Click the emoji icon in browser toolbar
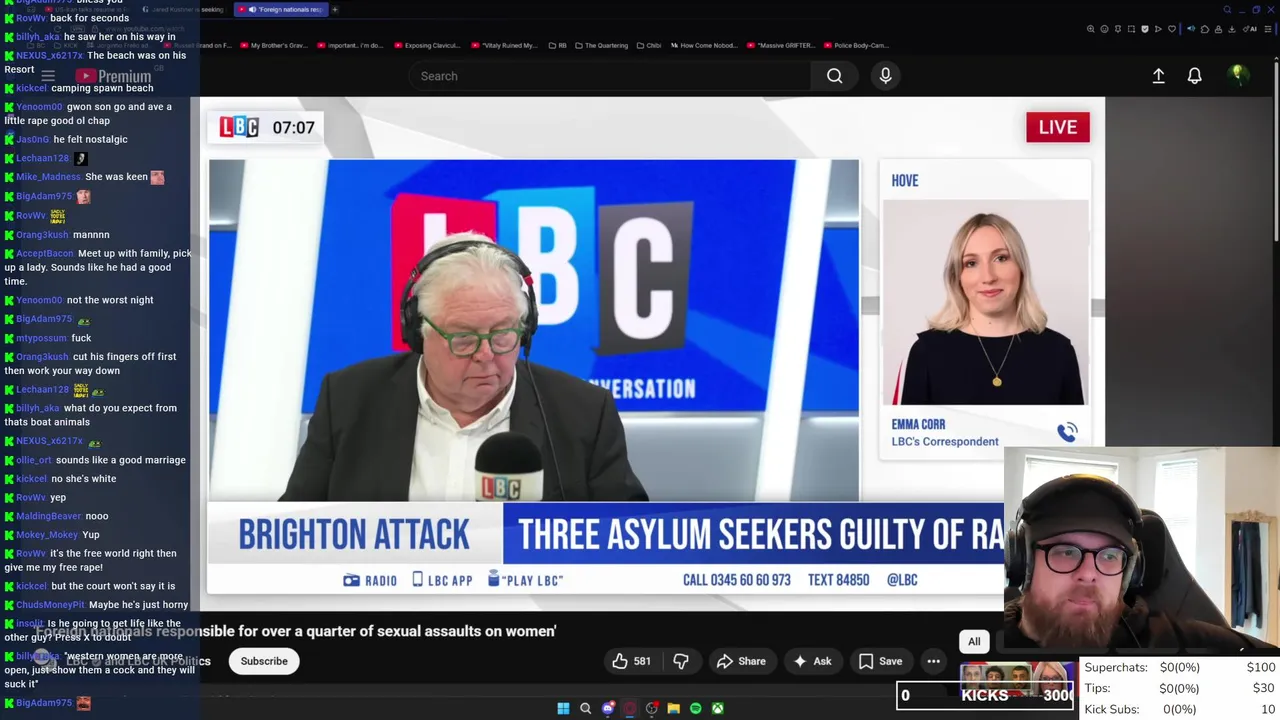1280x720 pixels. [x=1104, y=29]
